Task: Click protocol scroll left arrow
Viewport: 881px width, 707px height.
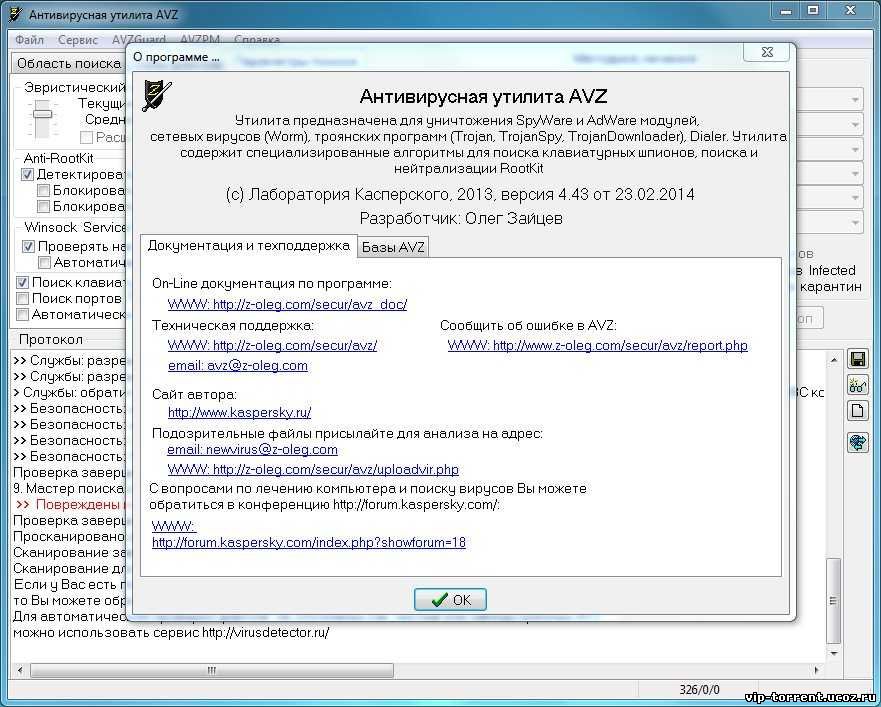Action: (20, 670)
